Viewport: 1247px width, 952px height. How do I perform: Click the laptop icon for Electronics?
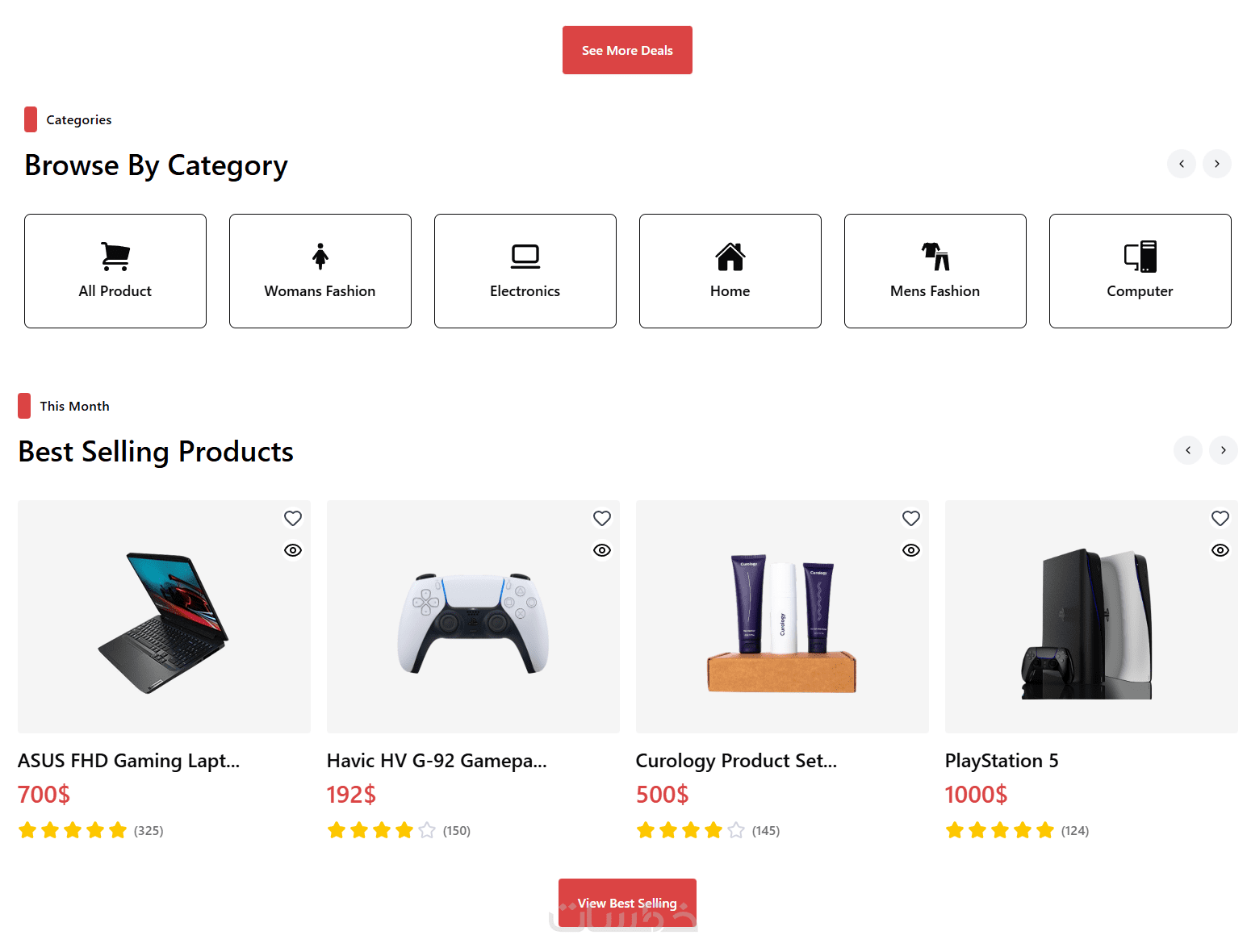click(x=525, y=257)
